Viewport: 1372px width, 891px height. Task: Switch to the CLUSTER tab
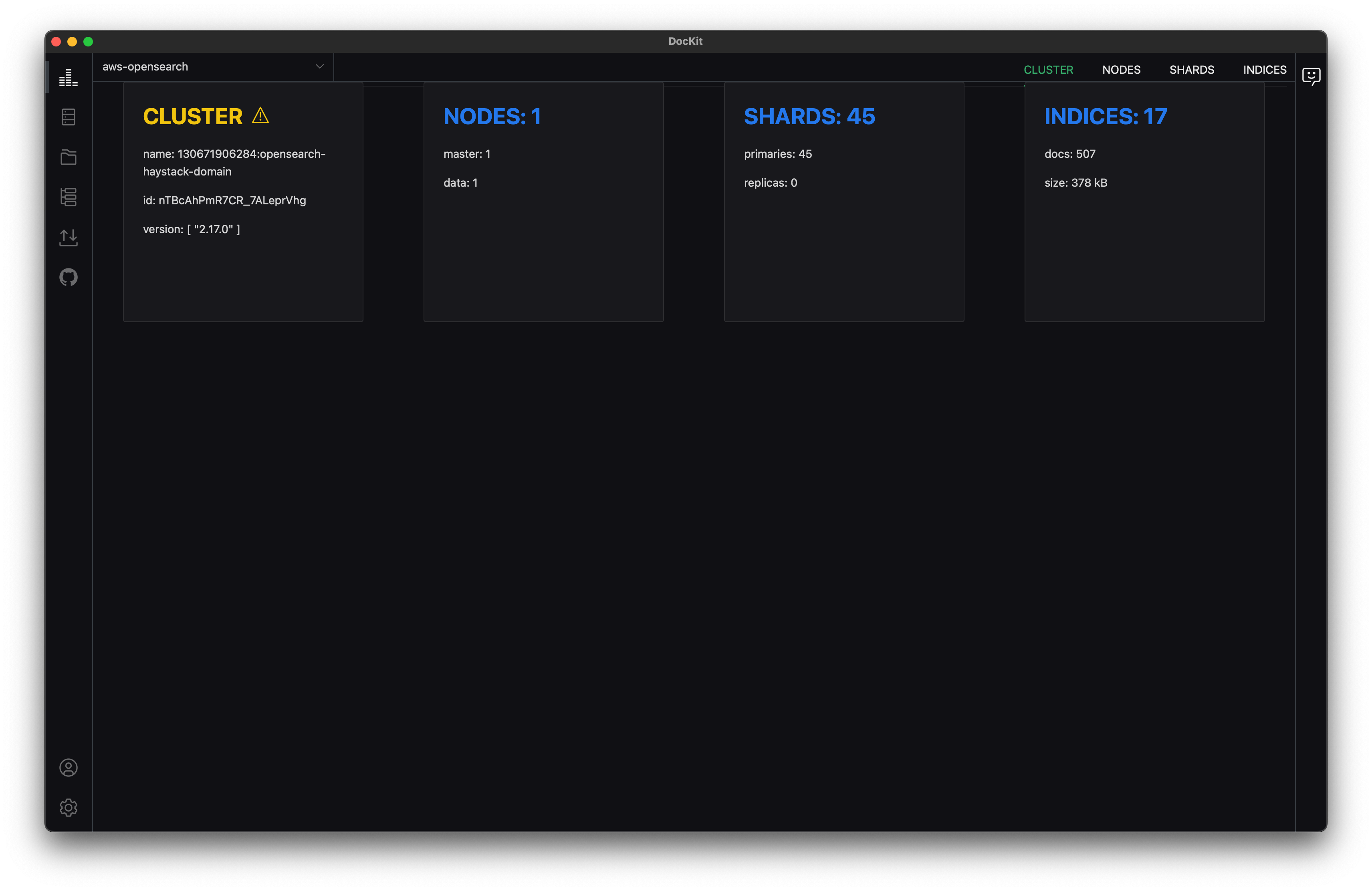pos(1048,70)
